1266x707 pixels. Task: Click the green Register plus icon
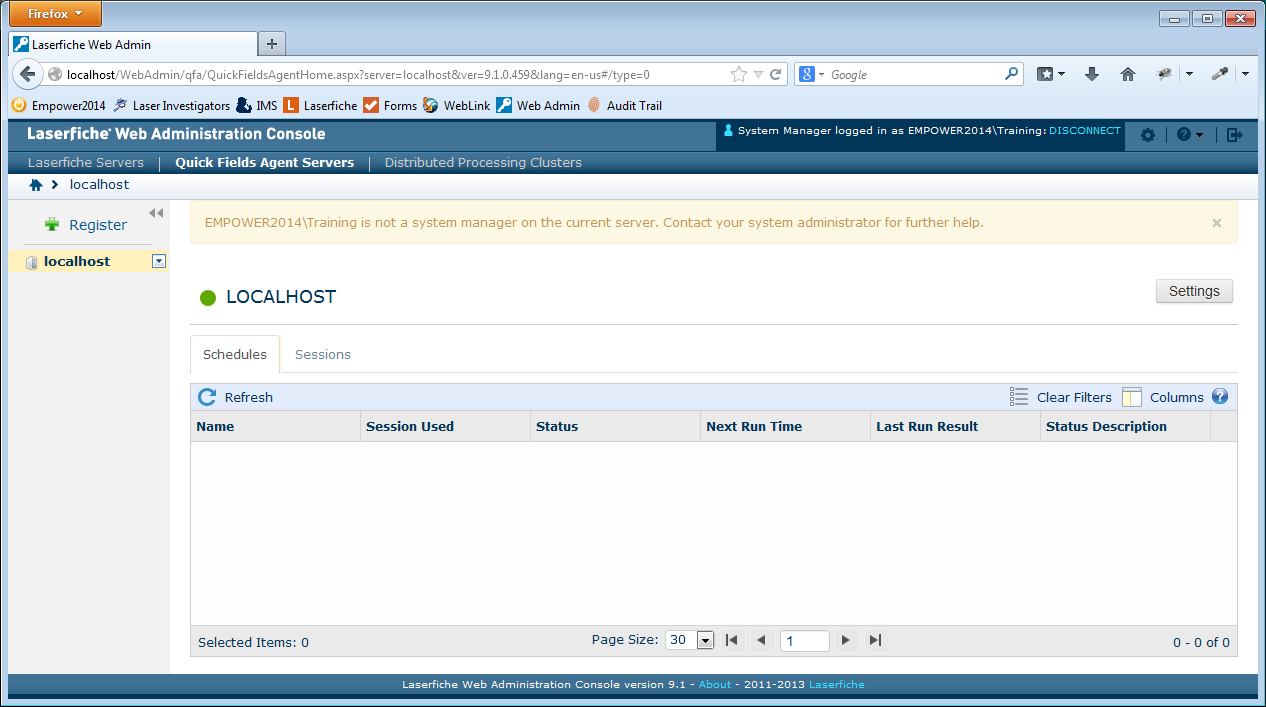click(x=52, y=225)
